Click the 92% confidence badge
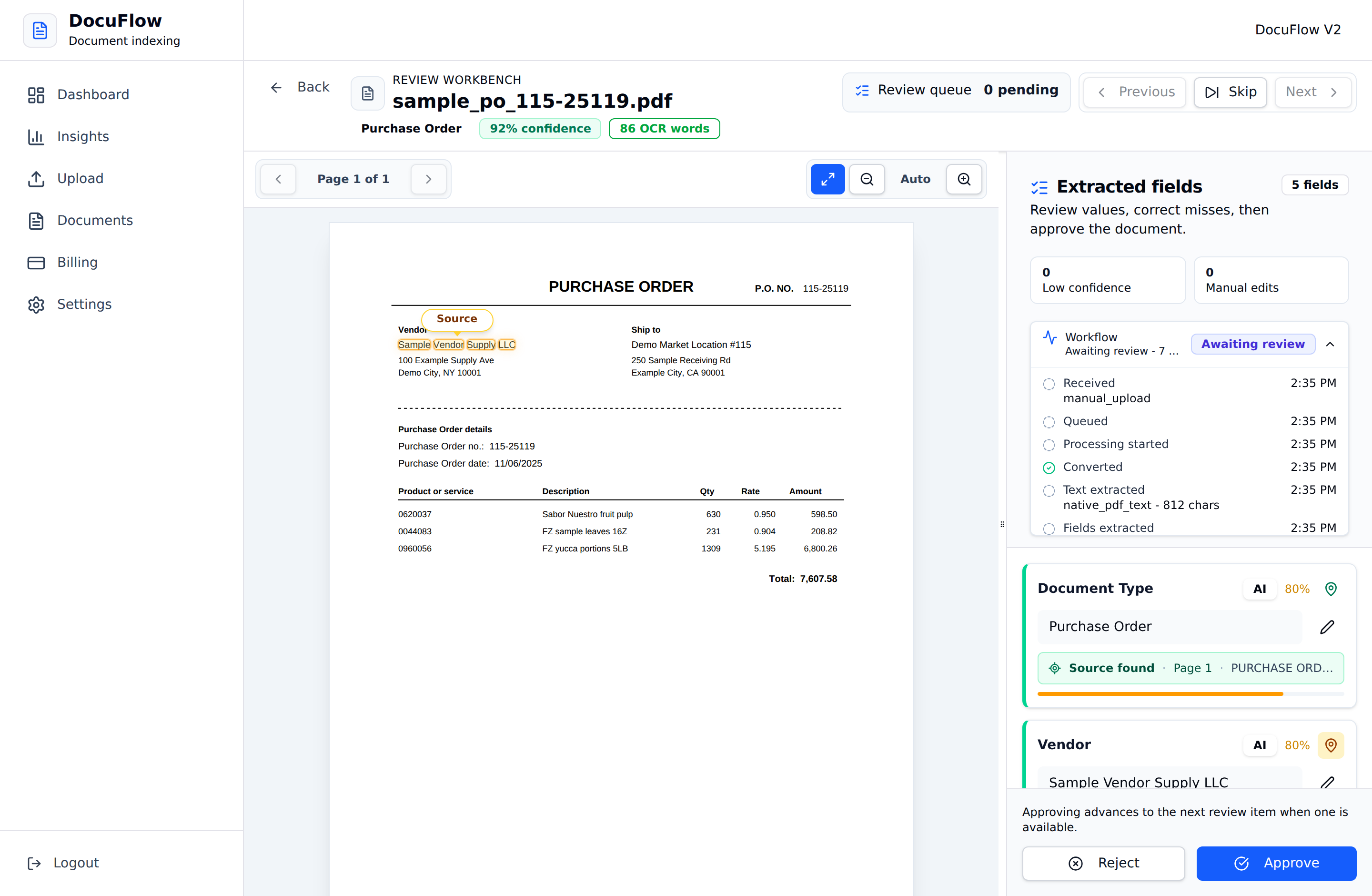 click(x=540, y=129)
